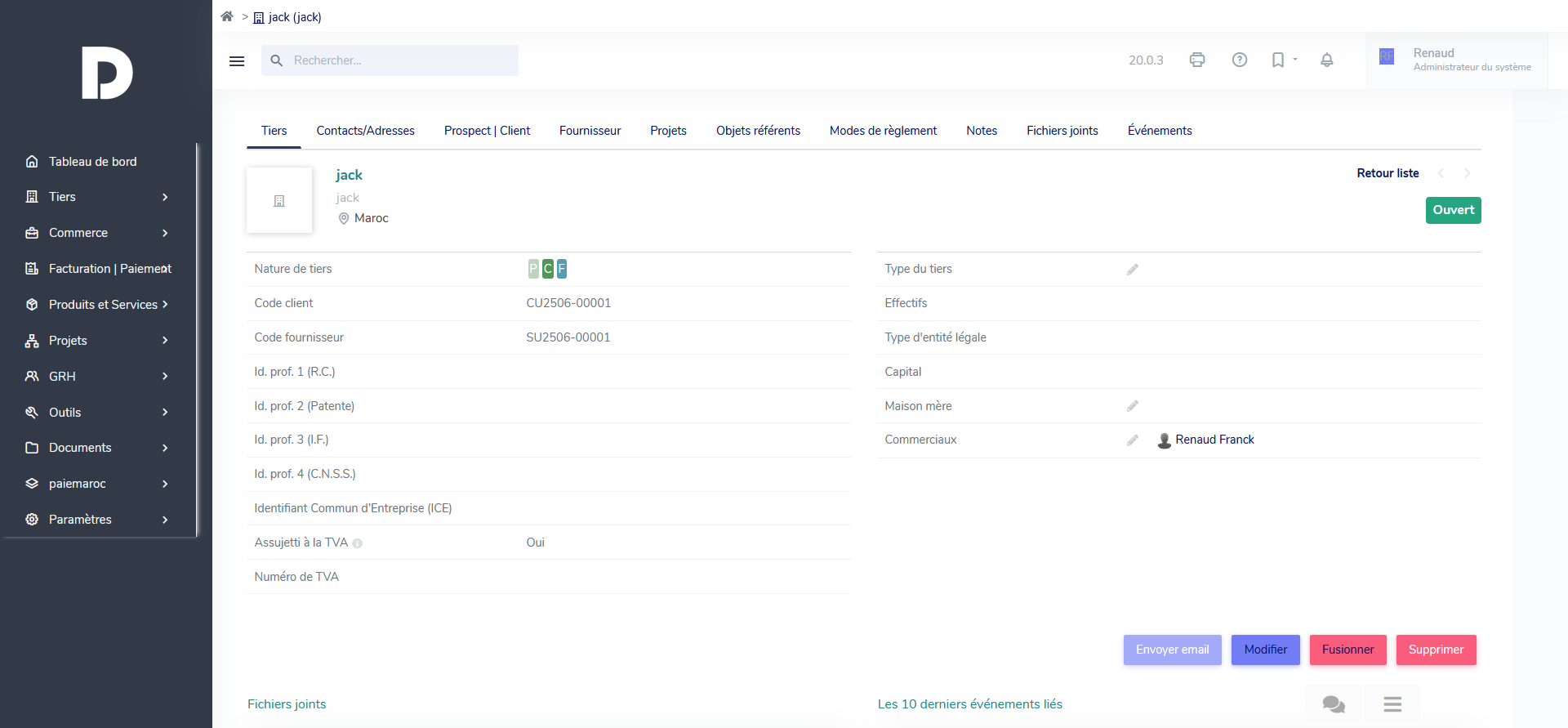The height and width of the screenshot is (728, 1568).
Task: Click the Modifier button
Action: point(1265,650)
